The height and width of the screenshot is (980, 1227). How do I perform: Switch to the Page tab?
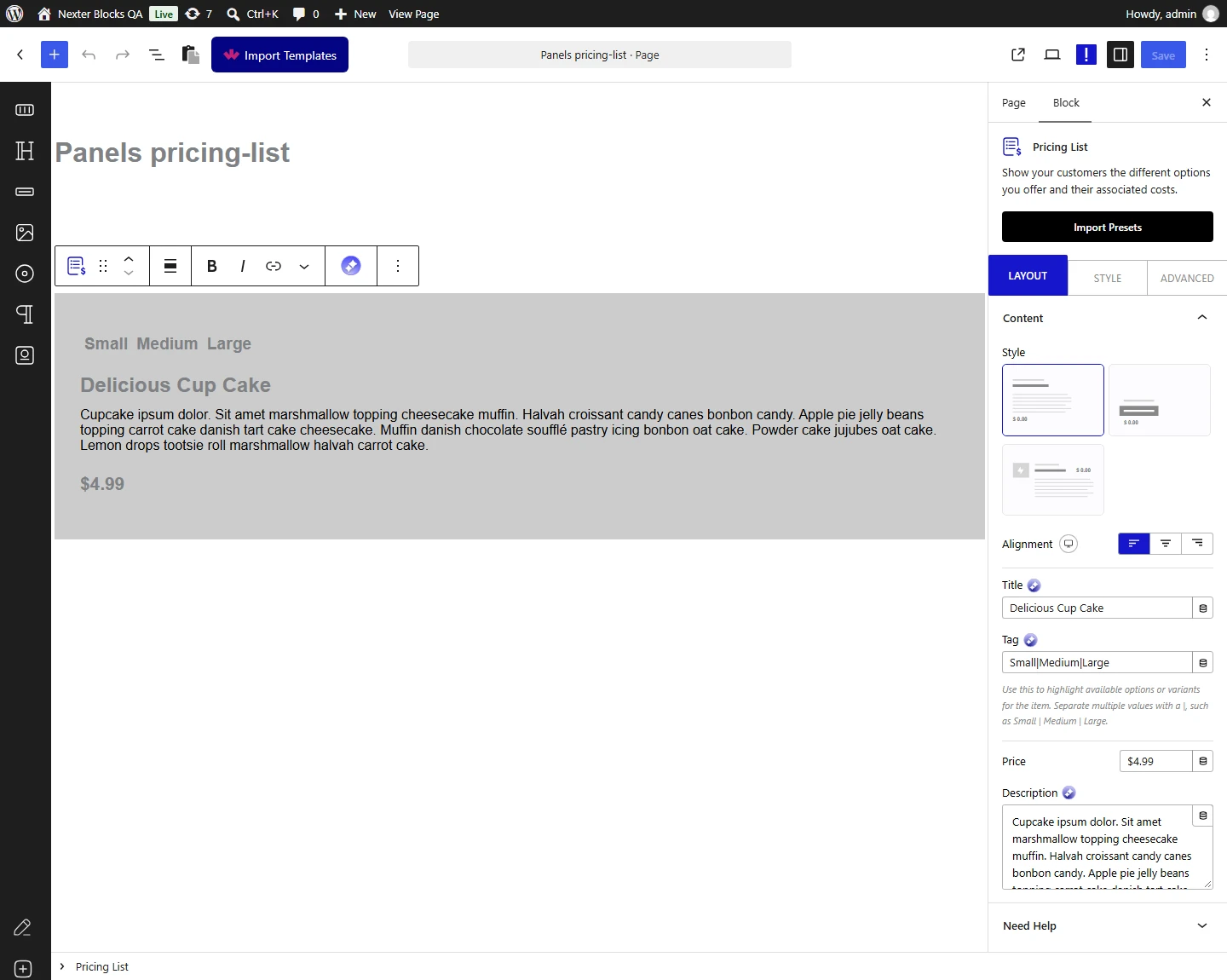1014,102
